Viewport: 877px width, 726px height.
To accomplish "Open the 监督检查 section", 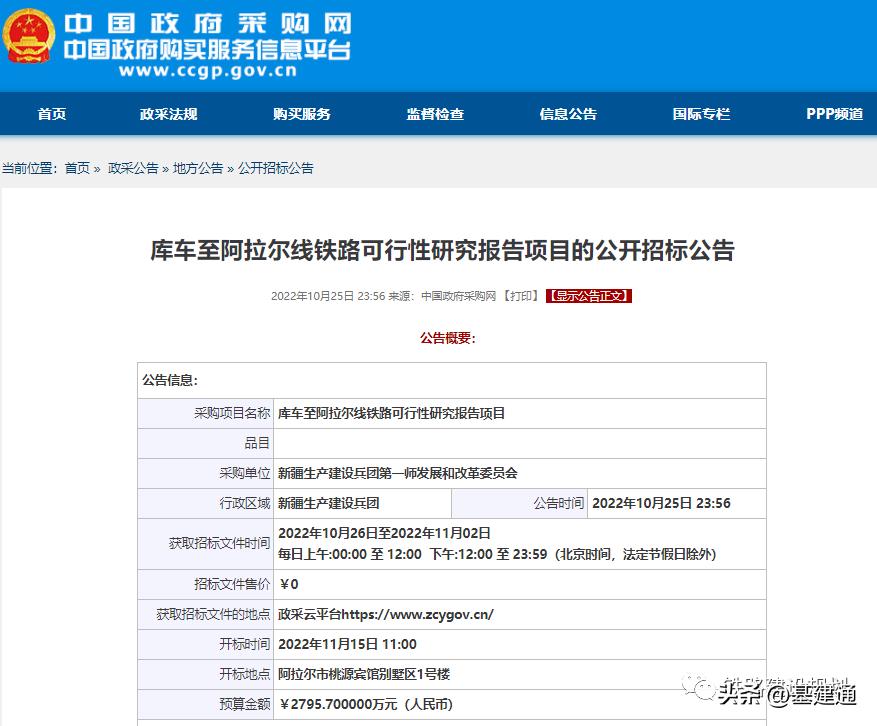I will (434, 114).
